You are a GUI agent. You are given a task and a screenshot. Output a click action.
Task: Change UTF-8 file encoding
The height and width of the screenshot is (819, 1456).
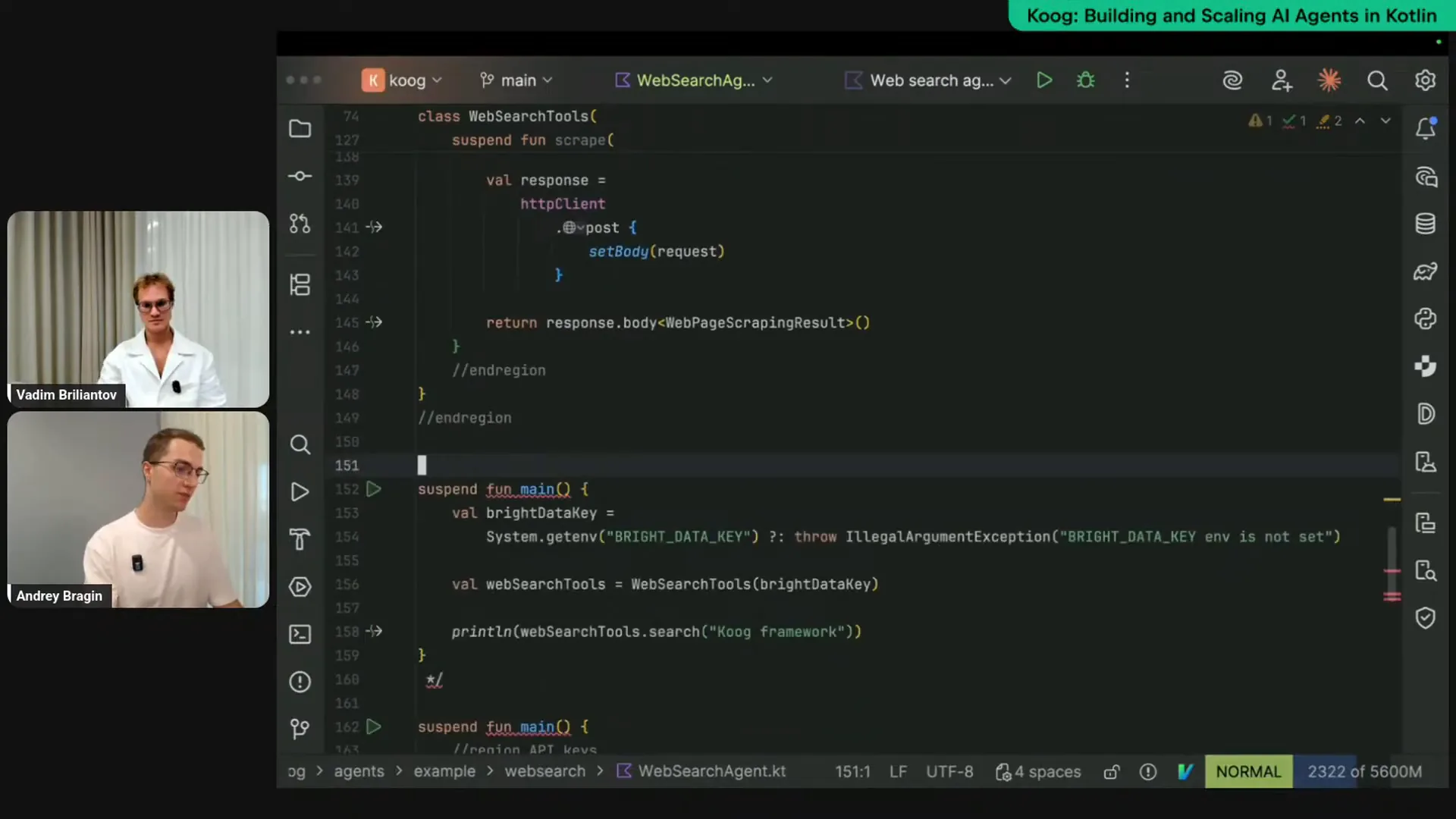point(949,771)
